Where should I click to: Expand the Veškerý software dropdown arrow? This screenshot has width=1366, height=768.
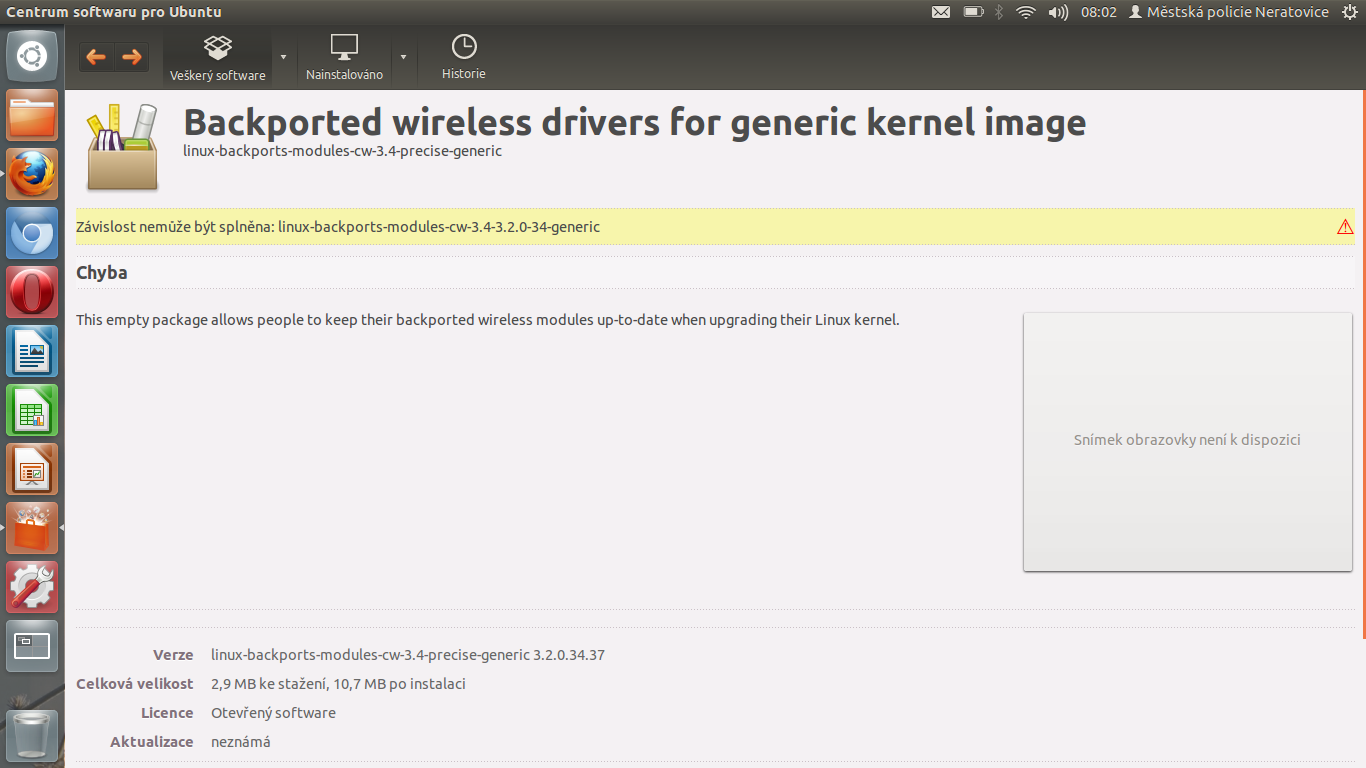pyautogui.click(x=284, y=57)
